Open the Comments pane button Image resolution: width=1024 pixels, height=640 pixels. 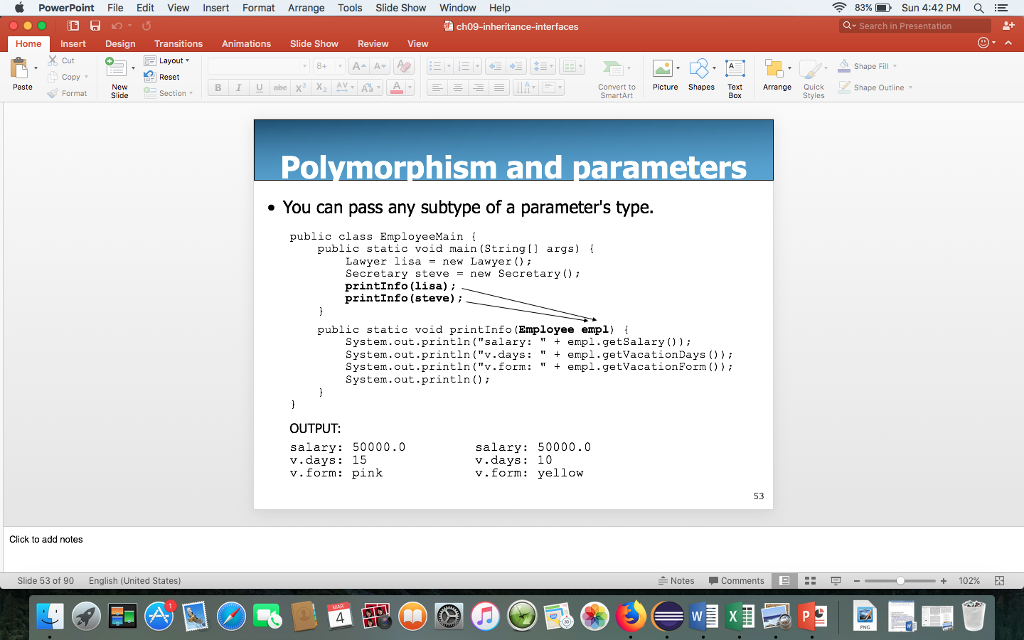point(737,581)
